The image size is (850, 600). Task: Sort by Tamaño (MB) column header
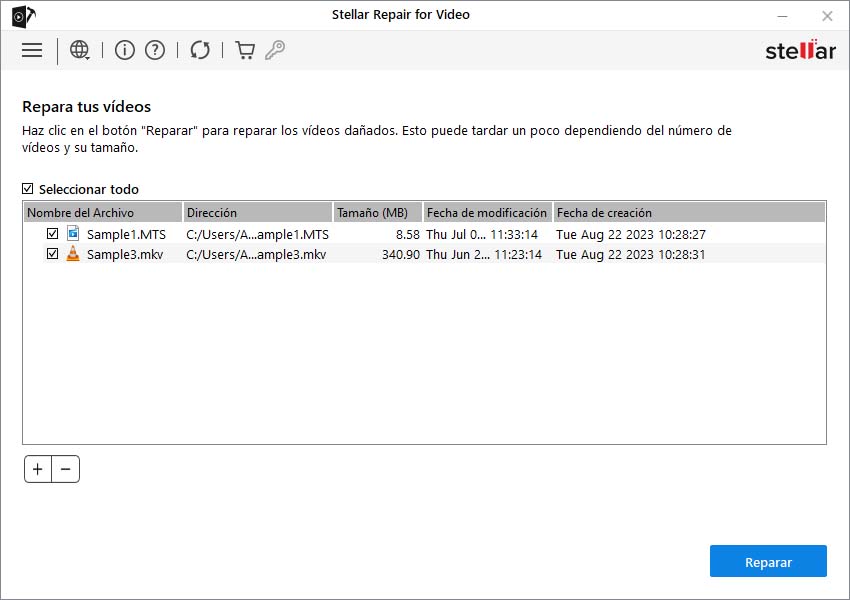pos(378,212)
